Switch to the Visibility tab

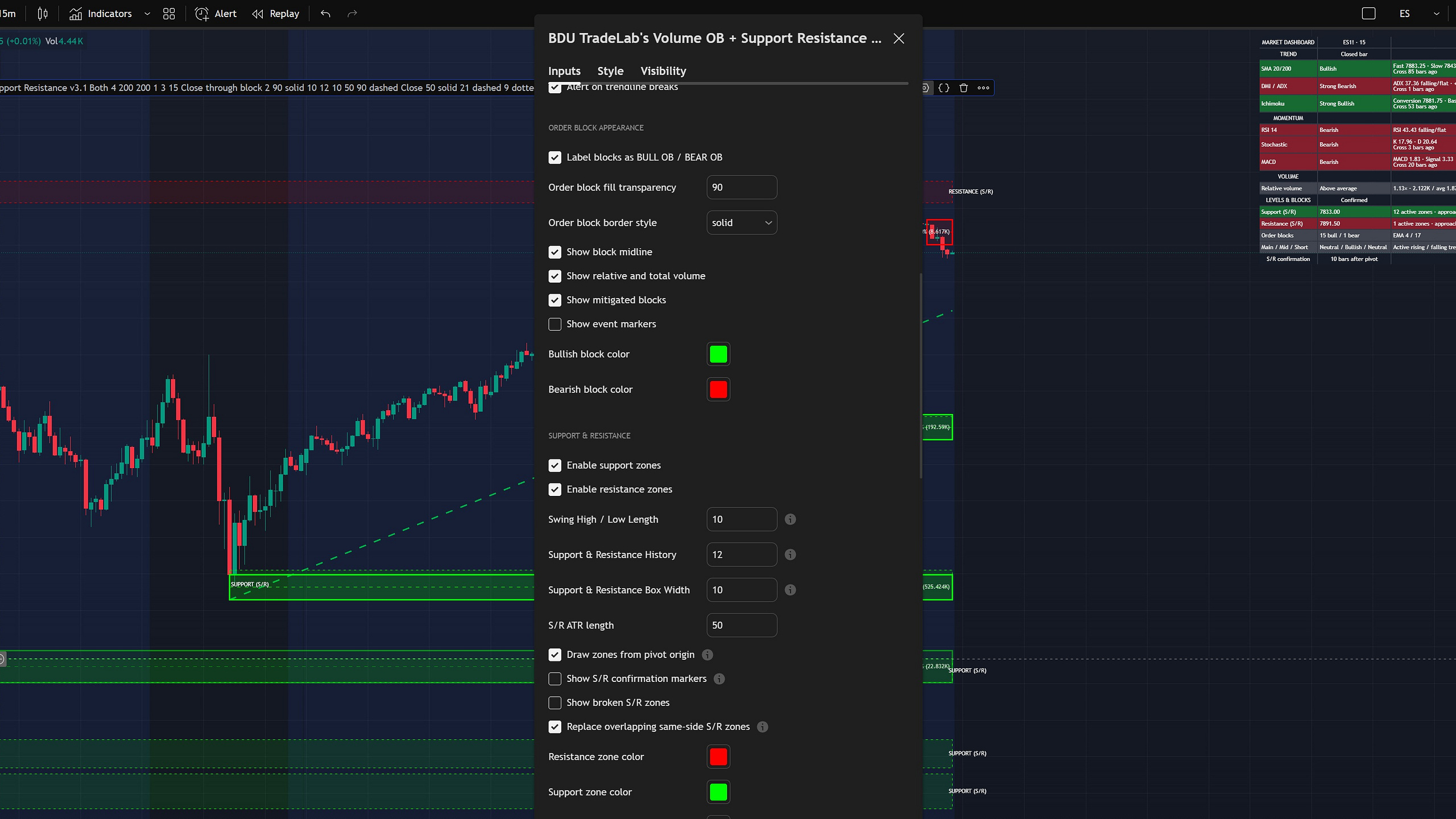[x=663, y=71]
